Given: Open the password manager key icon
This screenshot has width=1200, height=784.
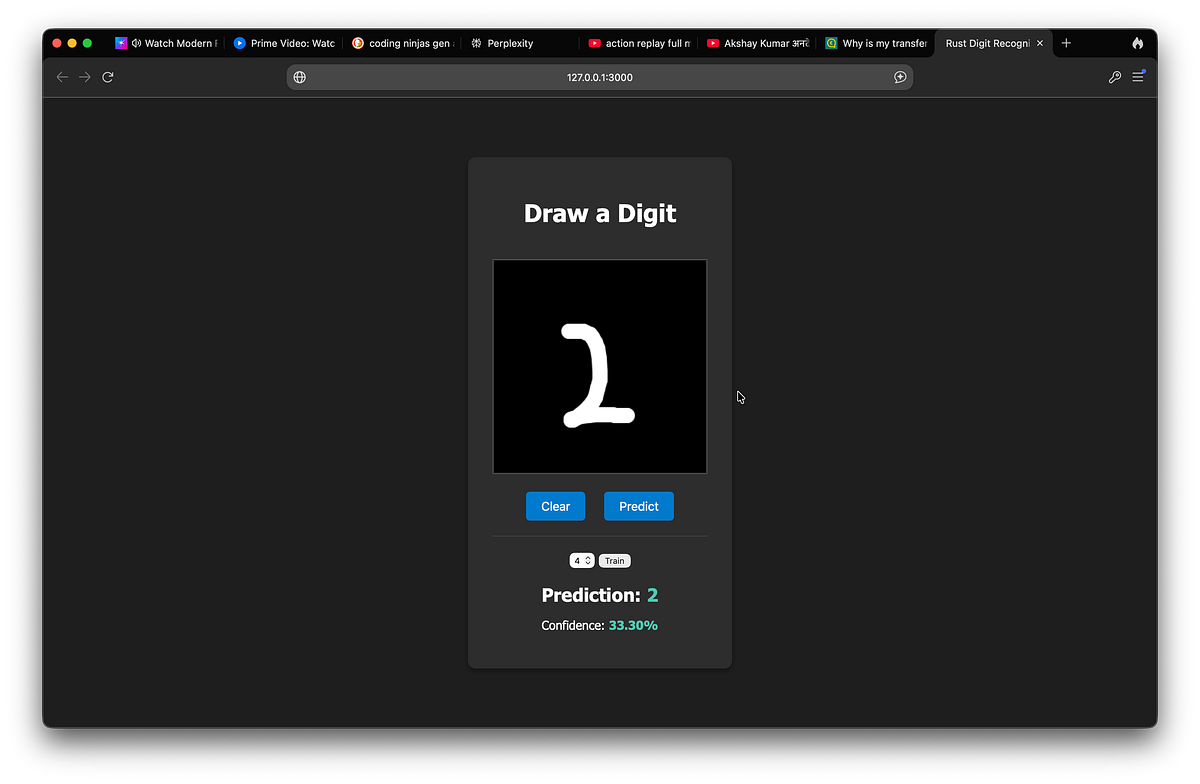Looking at the screenshot, I should [x=1114, y=77].
